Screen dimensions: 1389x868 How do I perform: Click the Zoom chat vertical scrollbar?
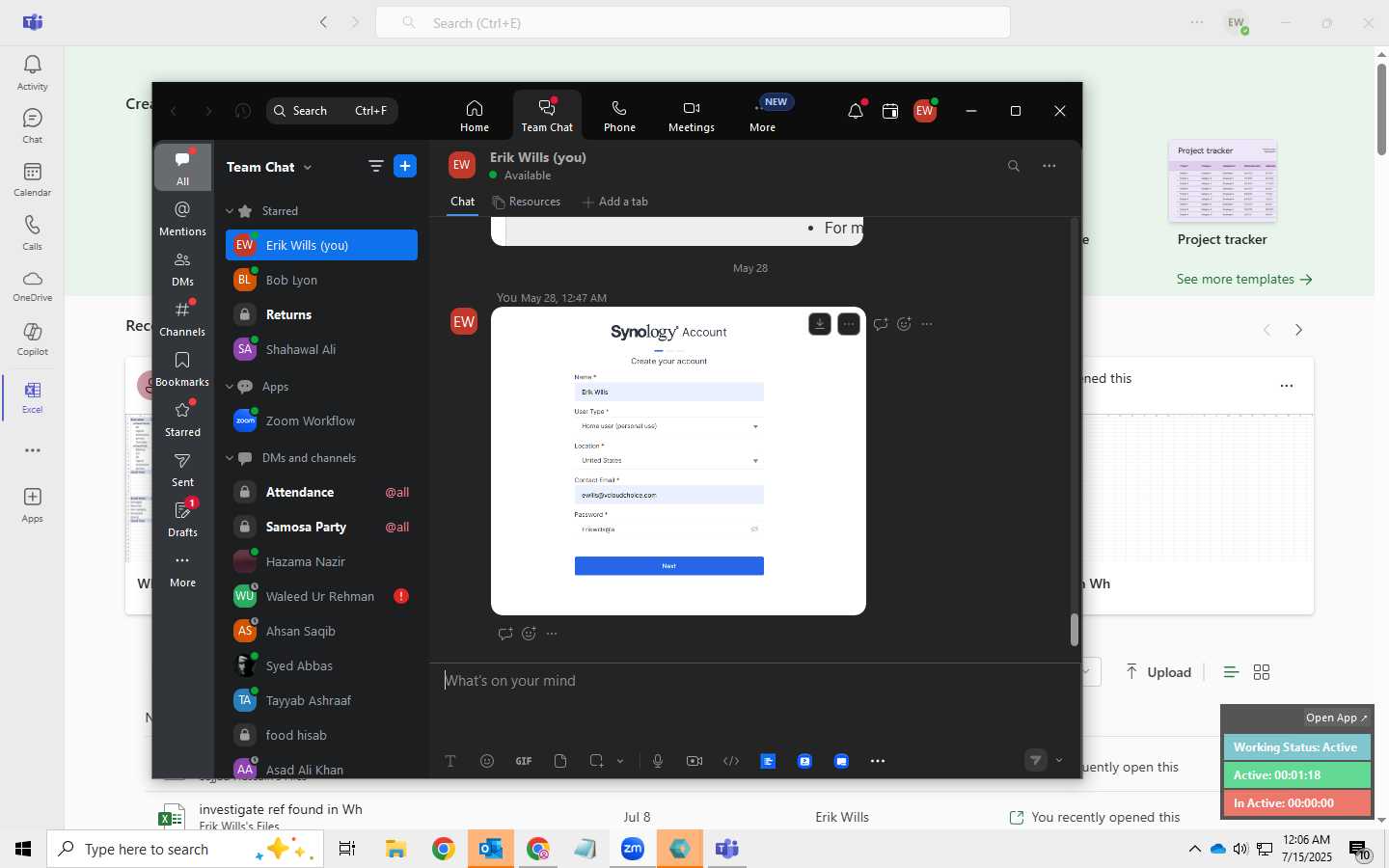click(1074, 630)
